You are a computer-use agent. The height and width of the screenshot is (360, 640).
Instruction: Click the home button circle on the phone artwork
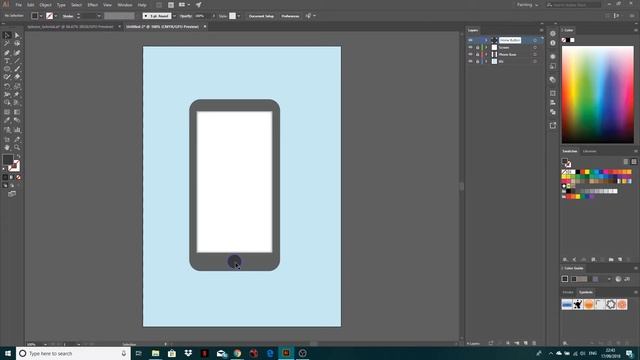point(234,262)
